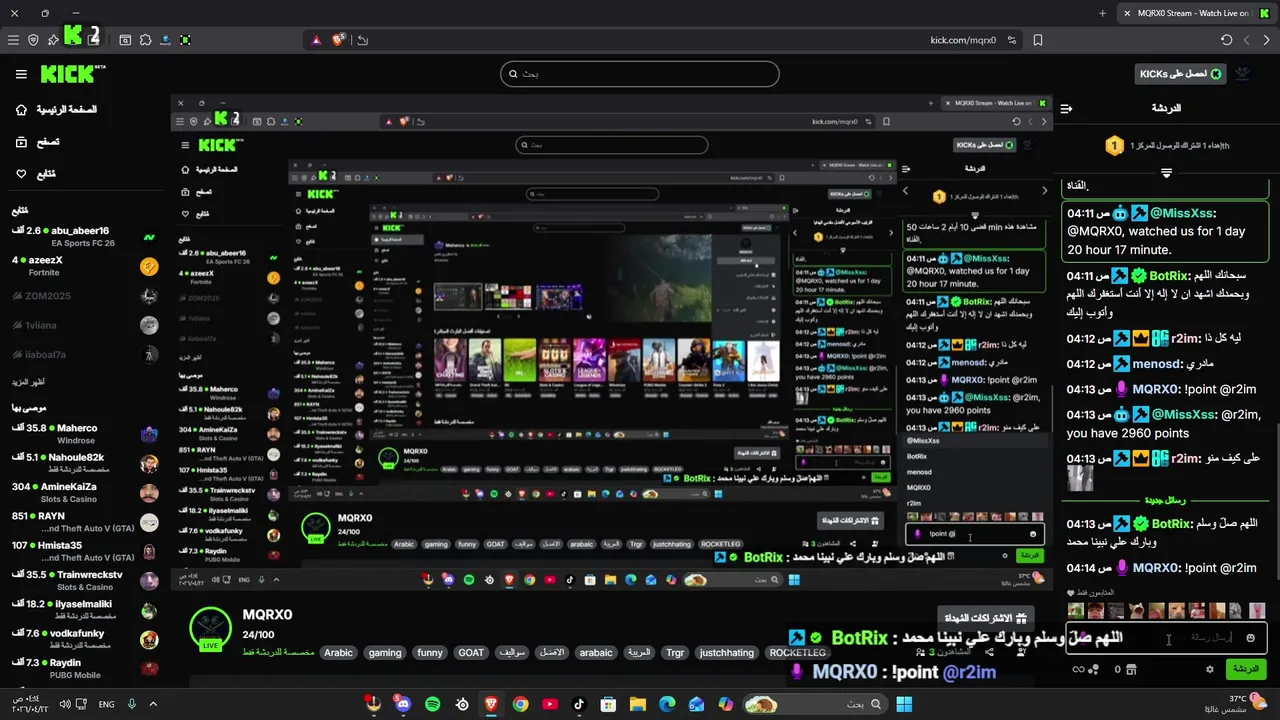
Task: Click the احصل على KICKs button
Action: click(1181, 74)
